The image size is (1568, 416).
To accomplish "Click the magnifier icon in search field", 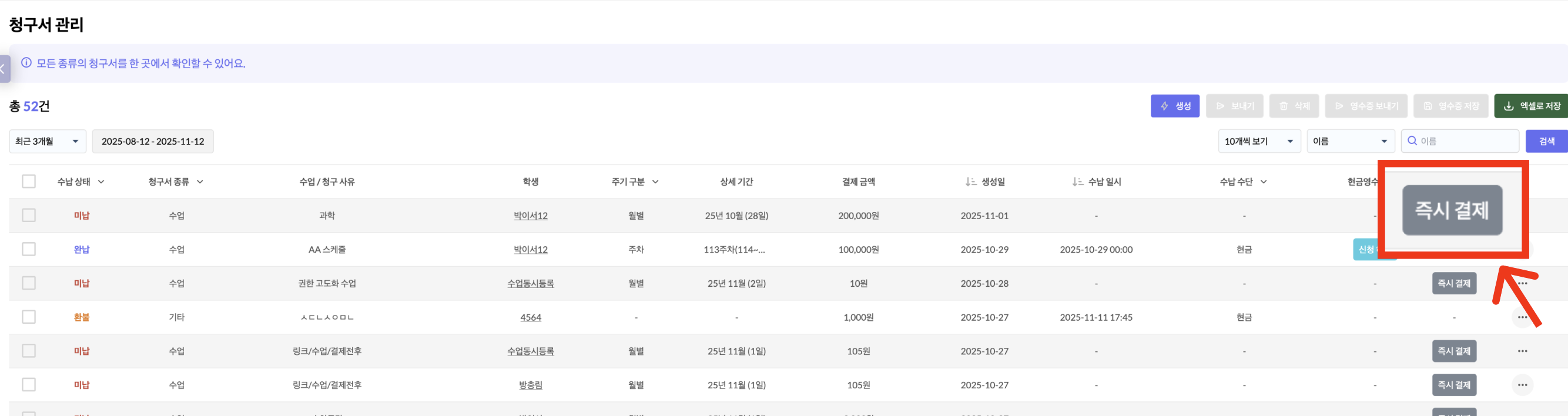I will click(x=1412, y=141).
